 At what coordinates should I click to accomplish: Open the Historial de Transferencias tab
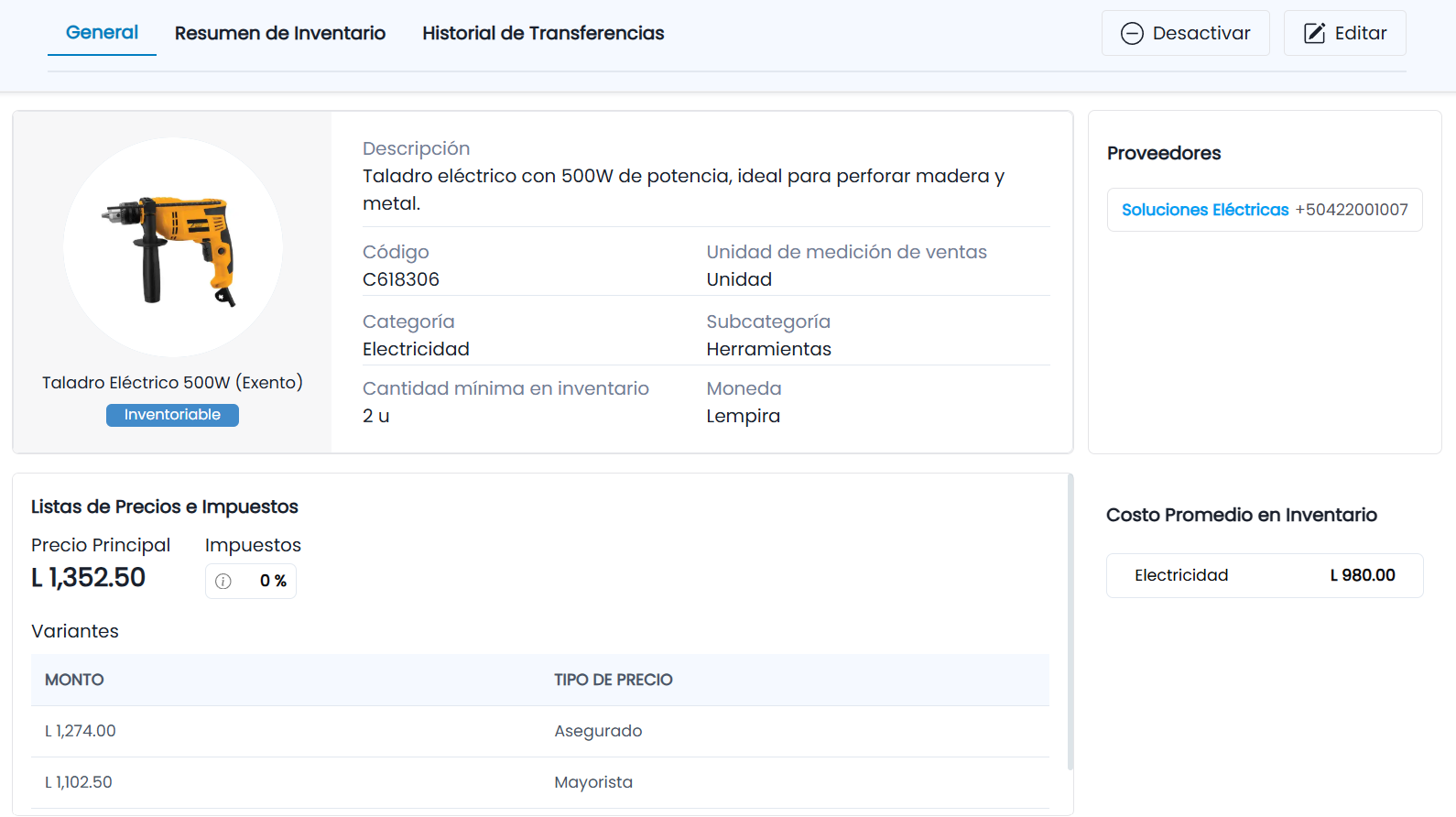[x=543, y=33]
